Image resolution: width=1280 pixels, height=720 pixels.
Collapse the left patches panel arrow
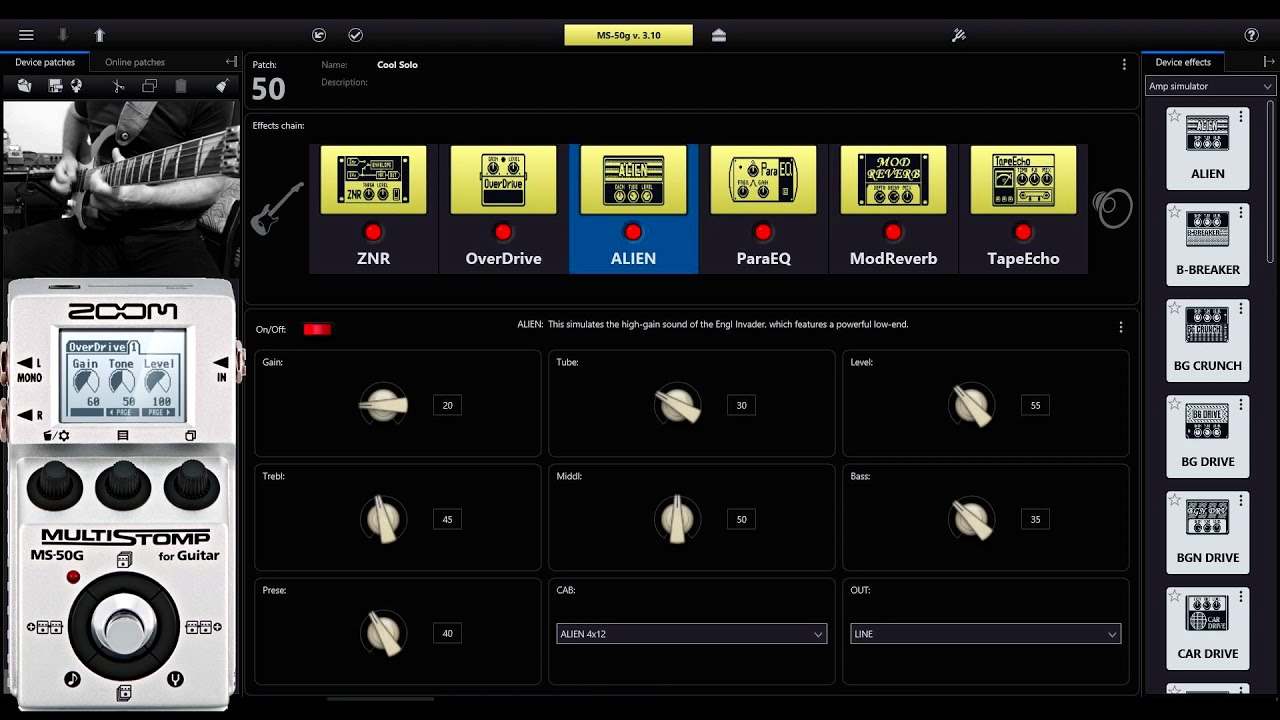tap(231, 62)
